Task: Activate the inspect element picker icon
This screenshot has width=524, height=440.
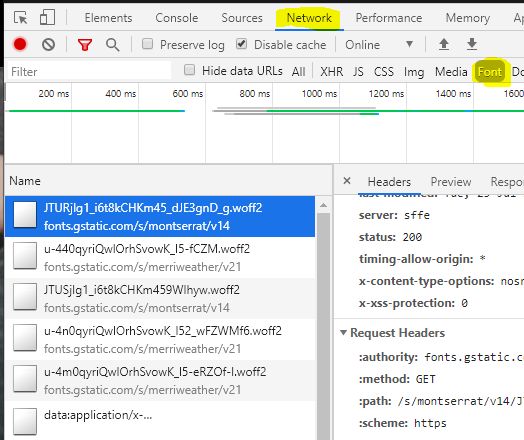Action: click(20, 17)
